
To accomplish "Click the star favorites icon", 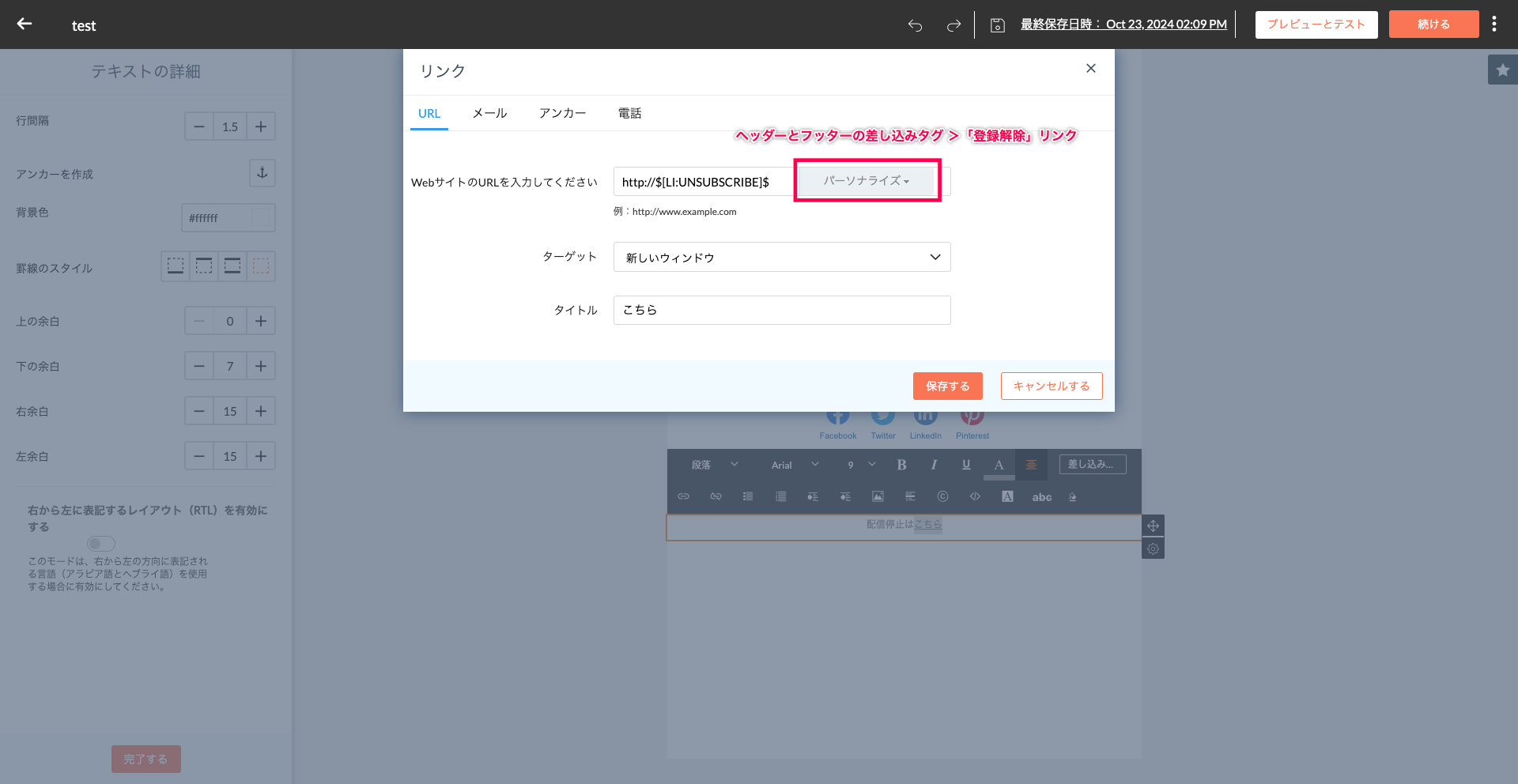I will coord(1502,70).
